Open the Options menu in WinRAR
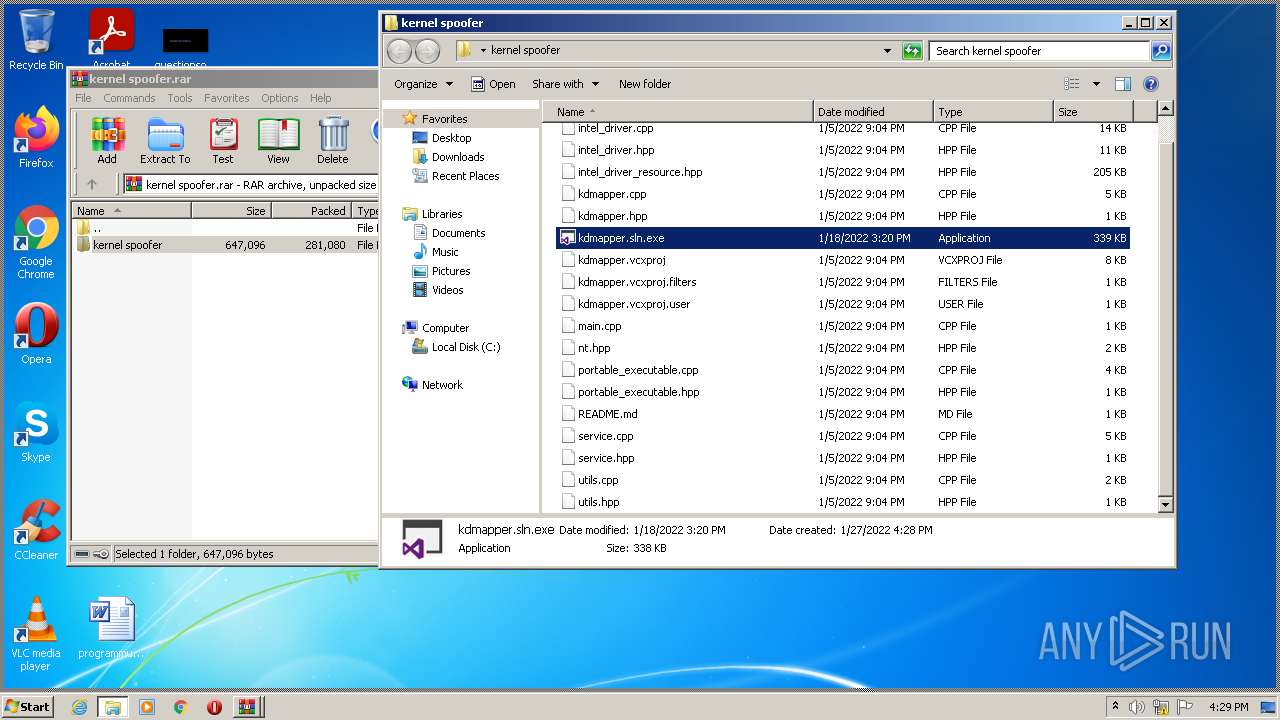1280x720 pixels. (280, 98)
